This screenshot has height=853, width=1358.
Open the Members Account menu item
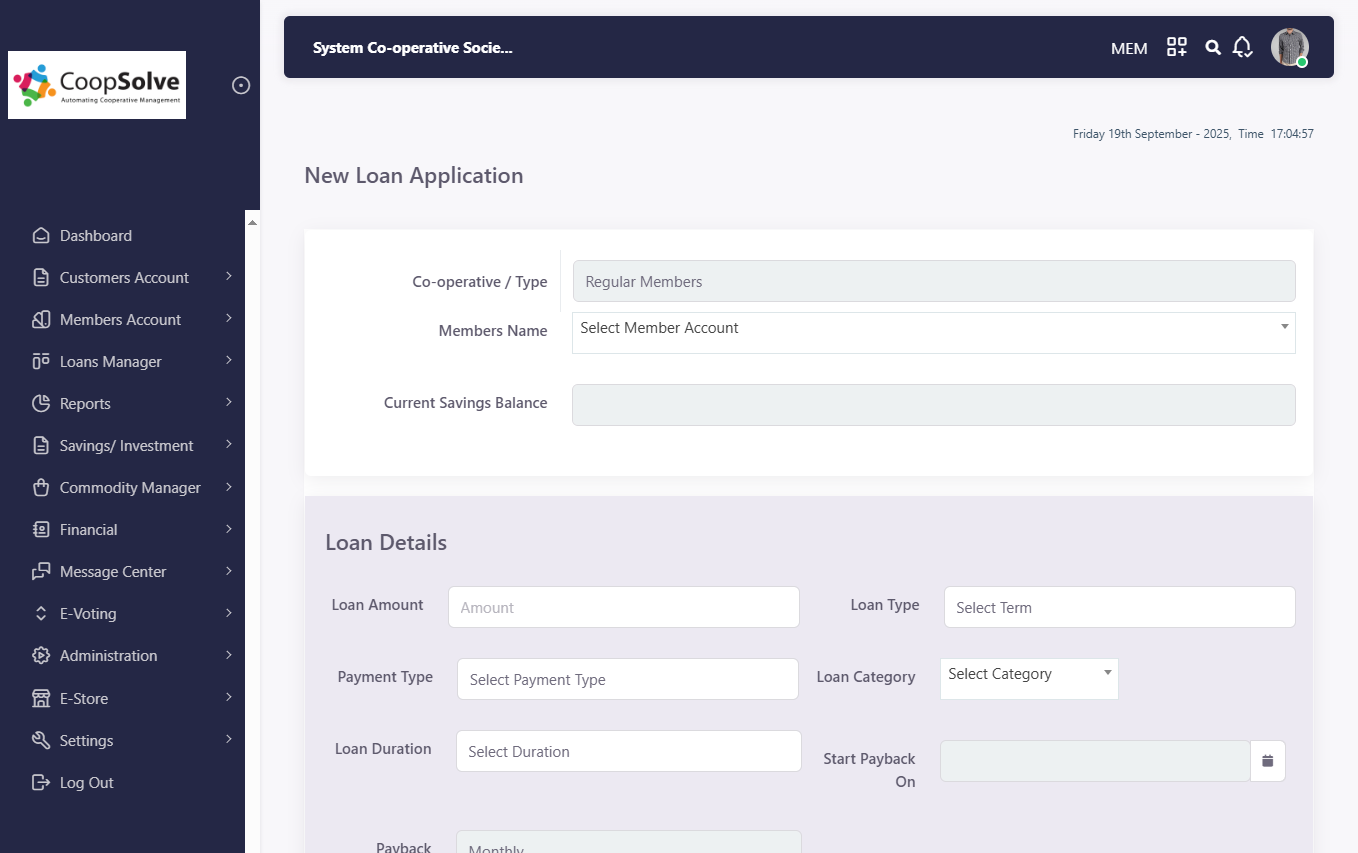(120, 320)
